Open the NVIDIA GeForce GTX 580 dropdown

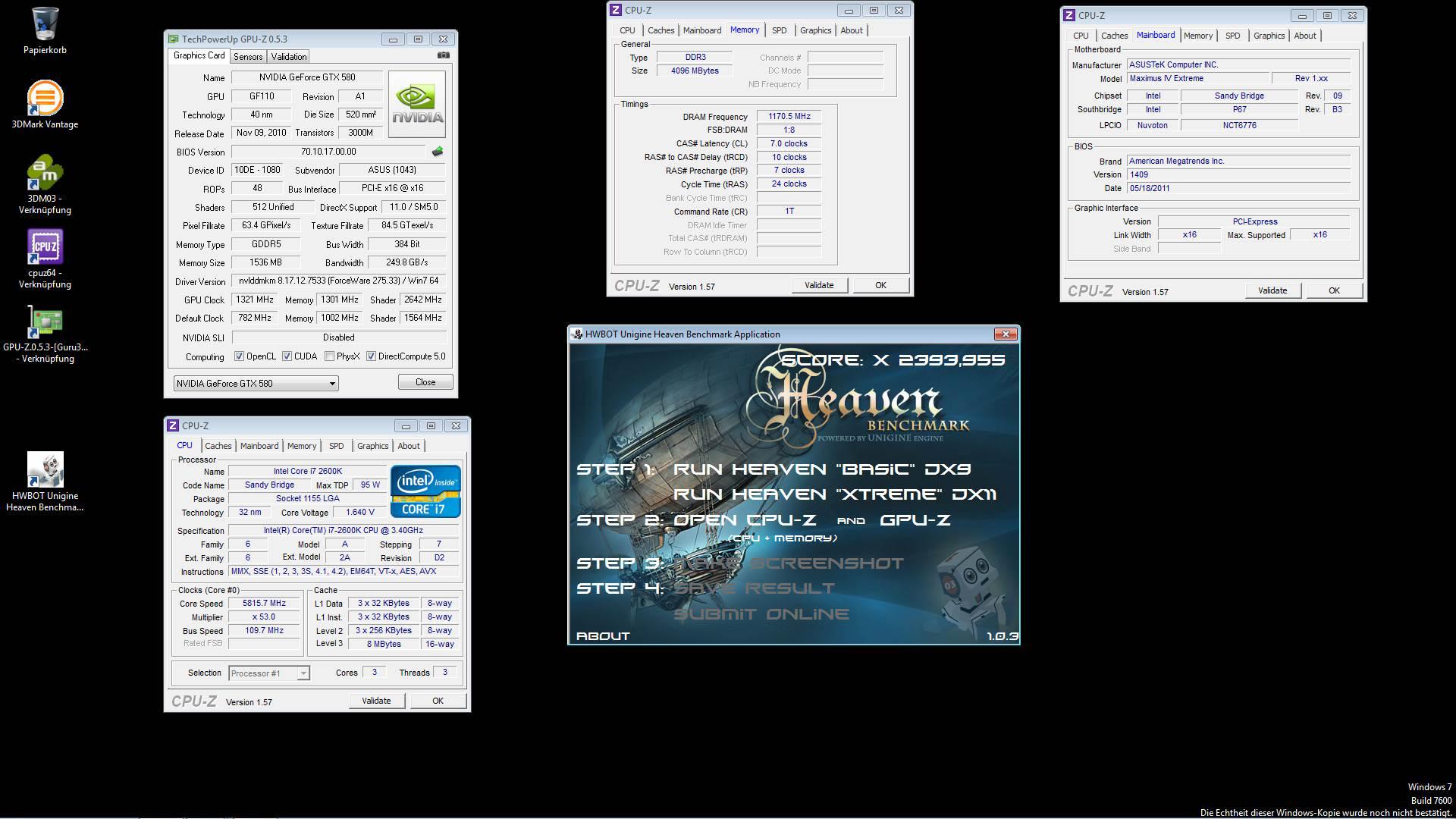click(256, 383)
